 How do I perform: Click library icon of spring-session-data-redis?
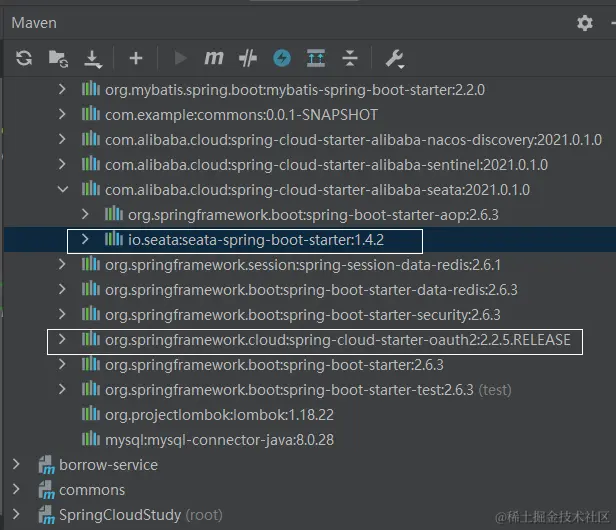[x=90, y=264]
